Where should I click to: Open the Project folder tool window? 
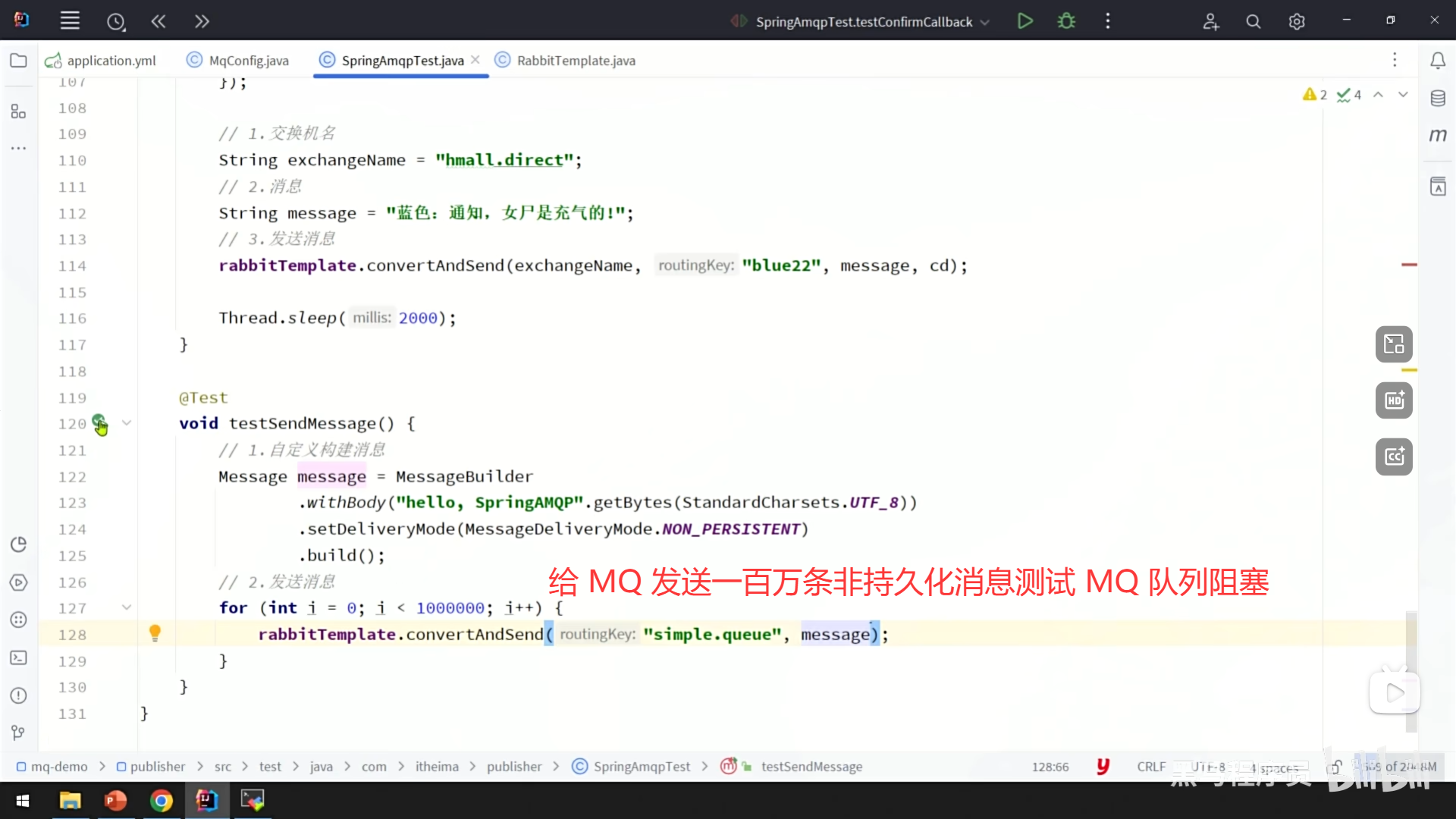coord(18,61)
